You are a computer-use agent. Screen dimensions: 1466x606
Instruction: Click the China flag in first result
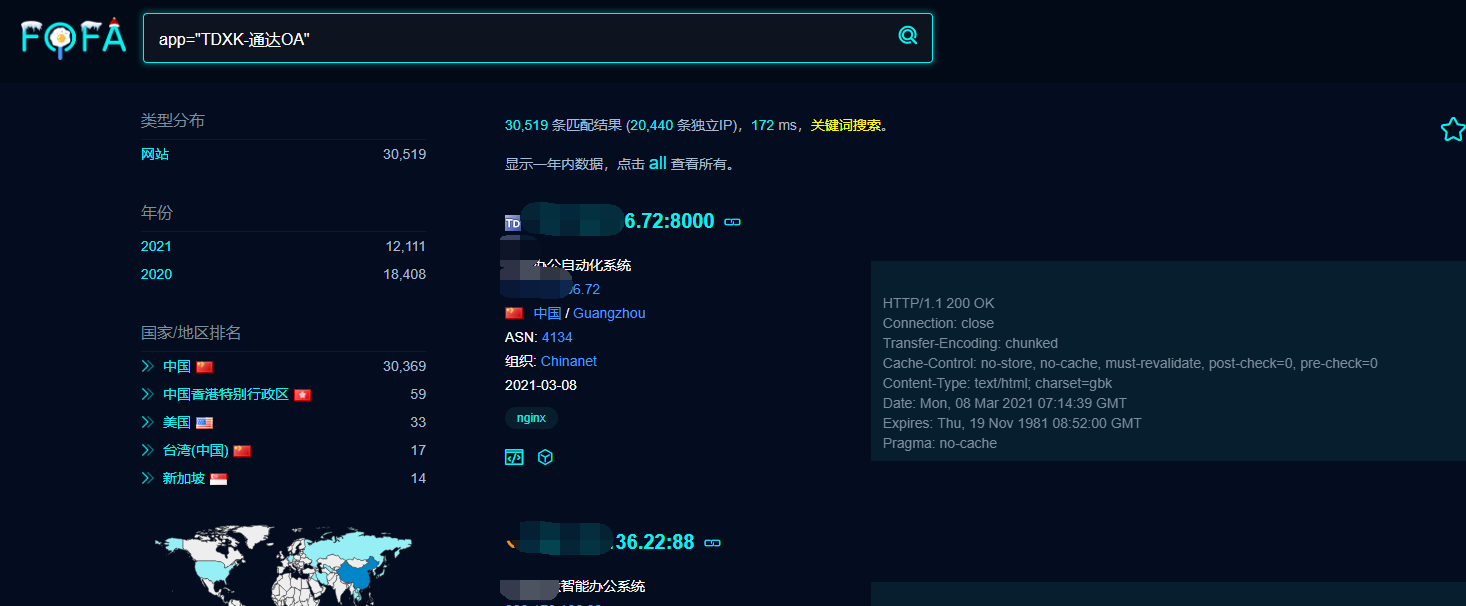(x=514, y=313)
